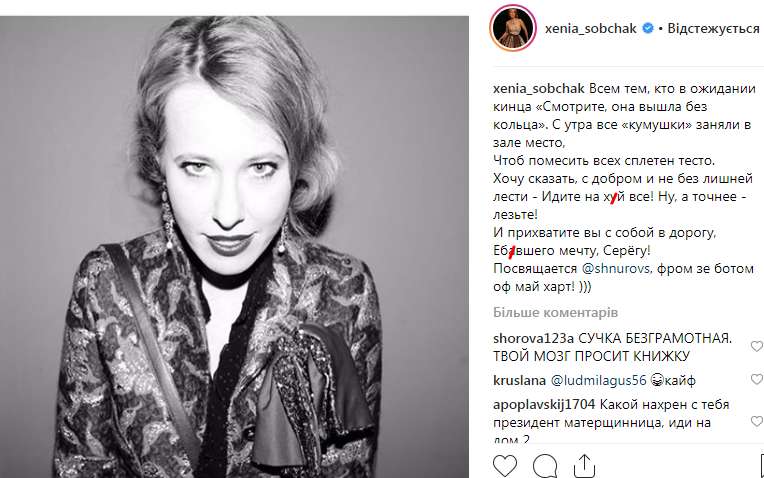
Task: Like the kruslana comment heart
Action: pyautogui.click(x=757, y=379)
